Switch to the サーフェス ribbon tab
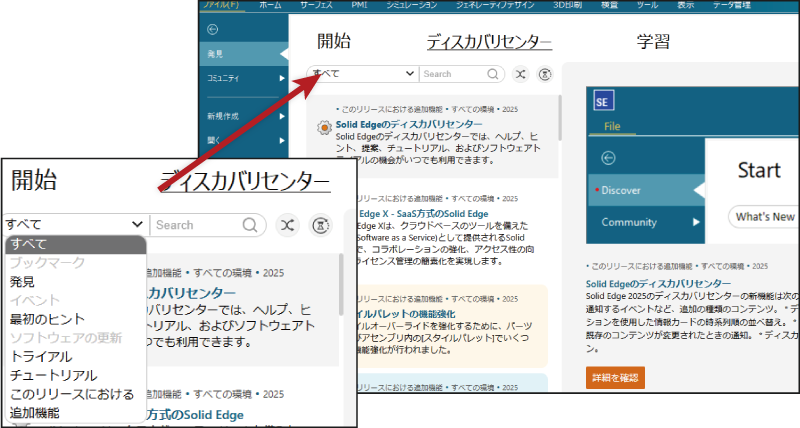The height and width of the screenshot is (428, 800). pyautogui.click(x=316, y=5)
